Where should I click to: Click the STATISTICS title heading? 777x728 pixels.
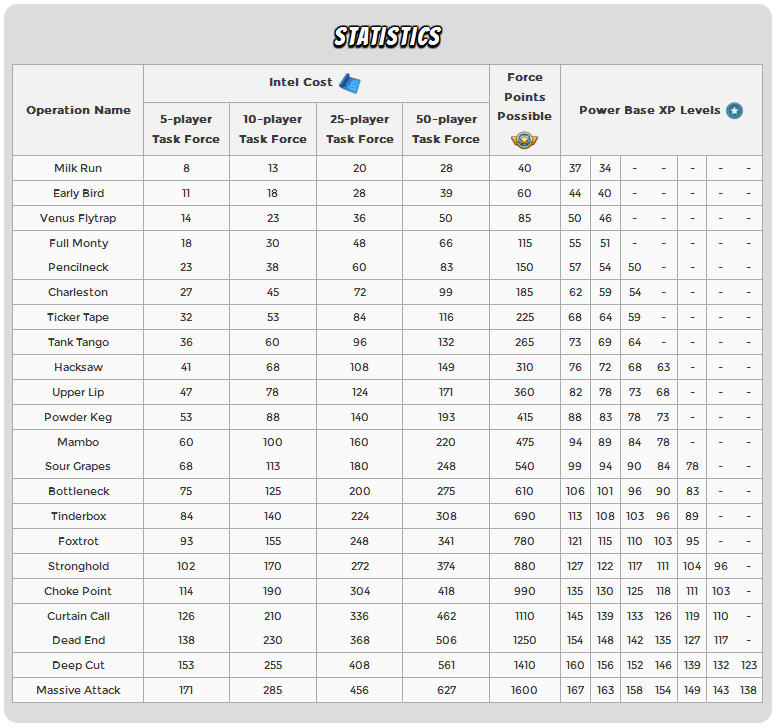coord(388,37)
